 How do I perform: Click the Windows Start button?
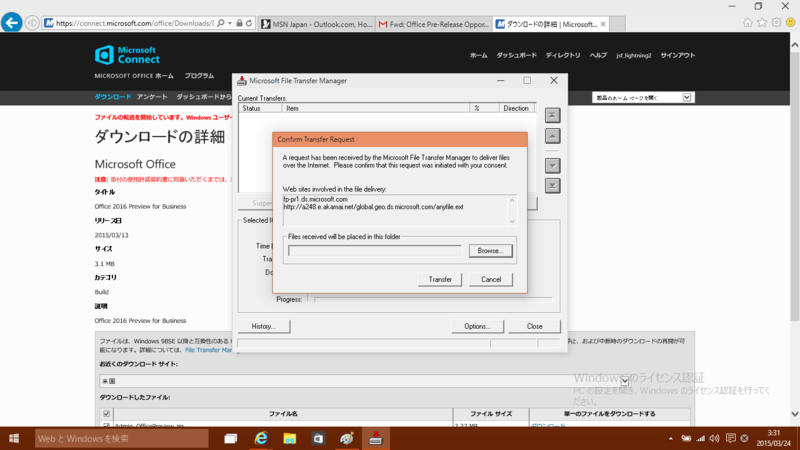coord(14,438)
